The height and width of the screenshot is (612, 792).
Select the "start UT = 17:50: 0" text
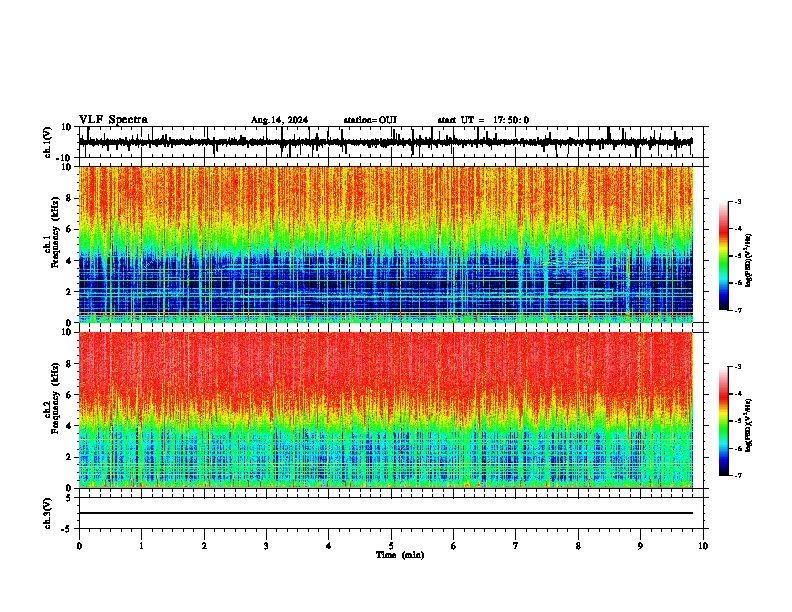tap(483, 120)
